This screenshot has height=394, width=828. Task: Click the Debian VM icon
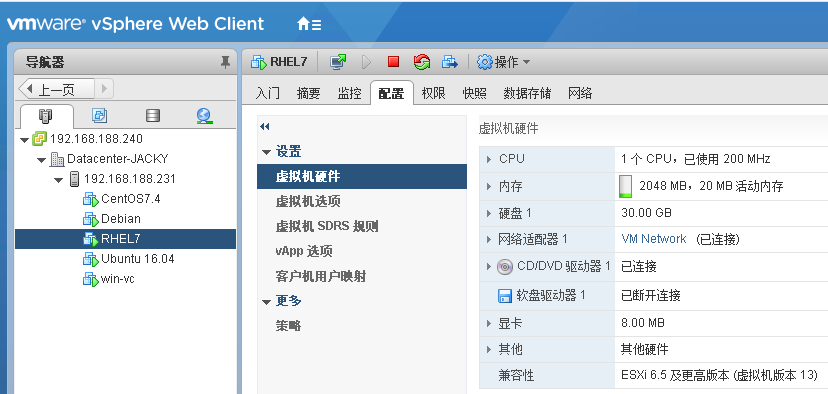(x=91, y=220)
